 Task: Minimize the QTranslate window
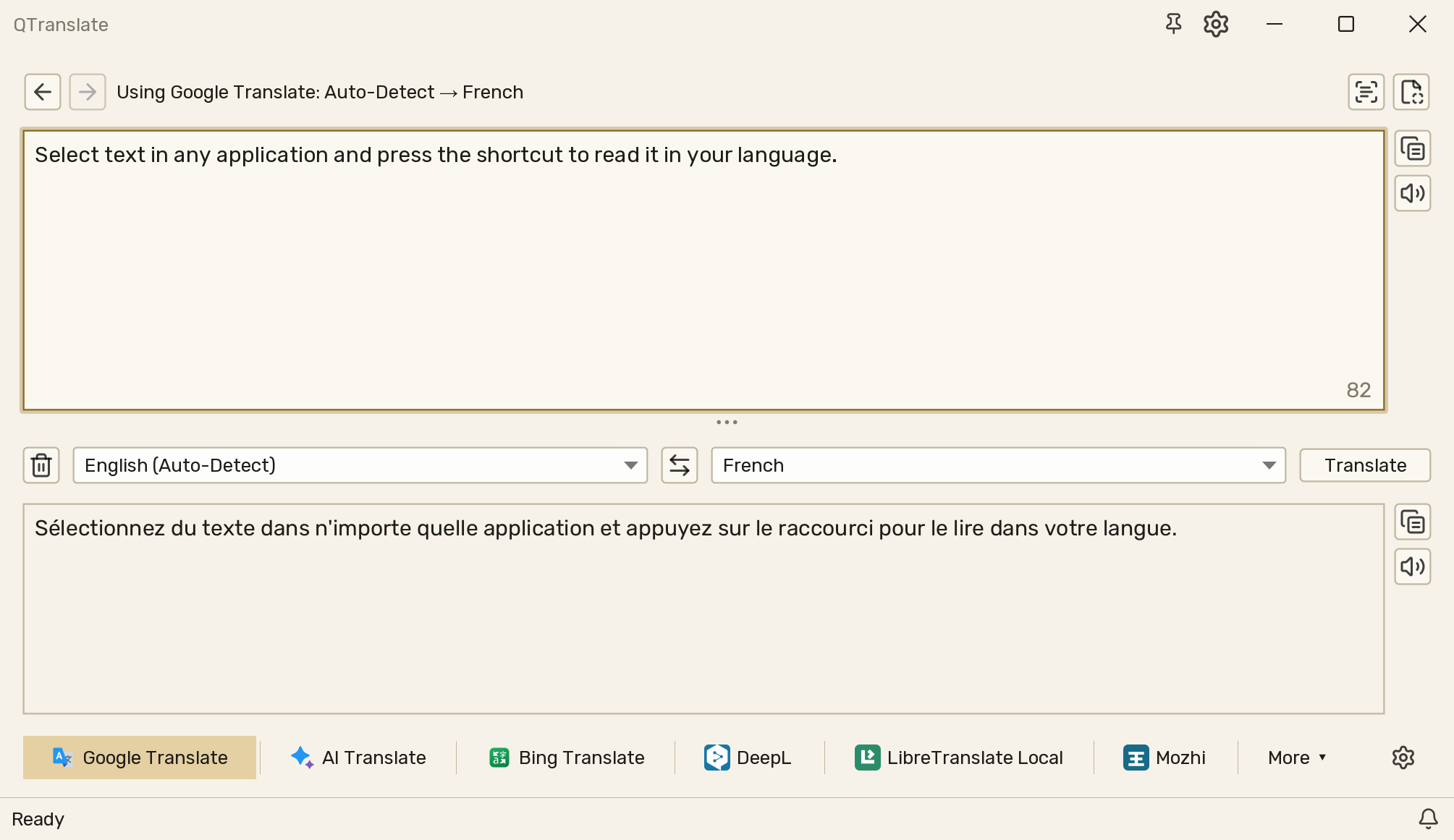point(1275,24)
